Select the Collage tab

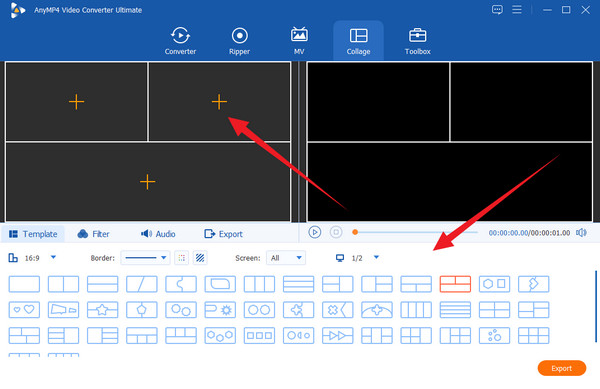click(x=358, y=41)
